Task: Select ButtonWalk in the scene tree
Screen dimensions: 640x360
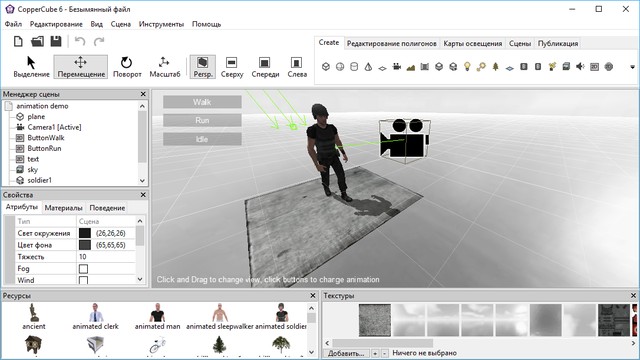Action: point(46,138)
